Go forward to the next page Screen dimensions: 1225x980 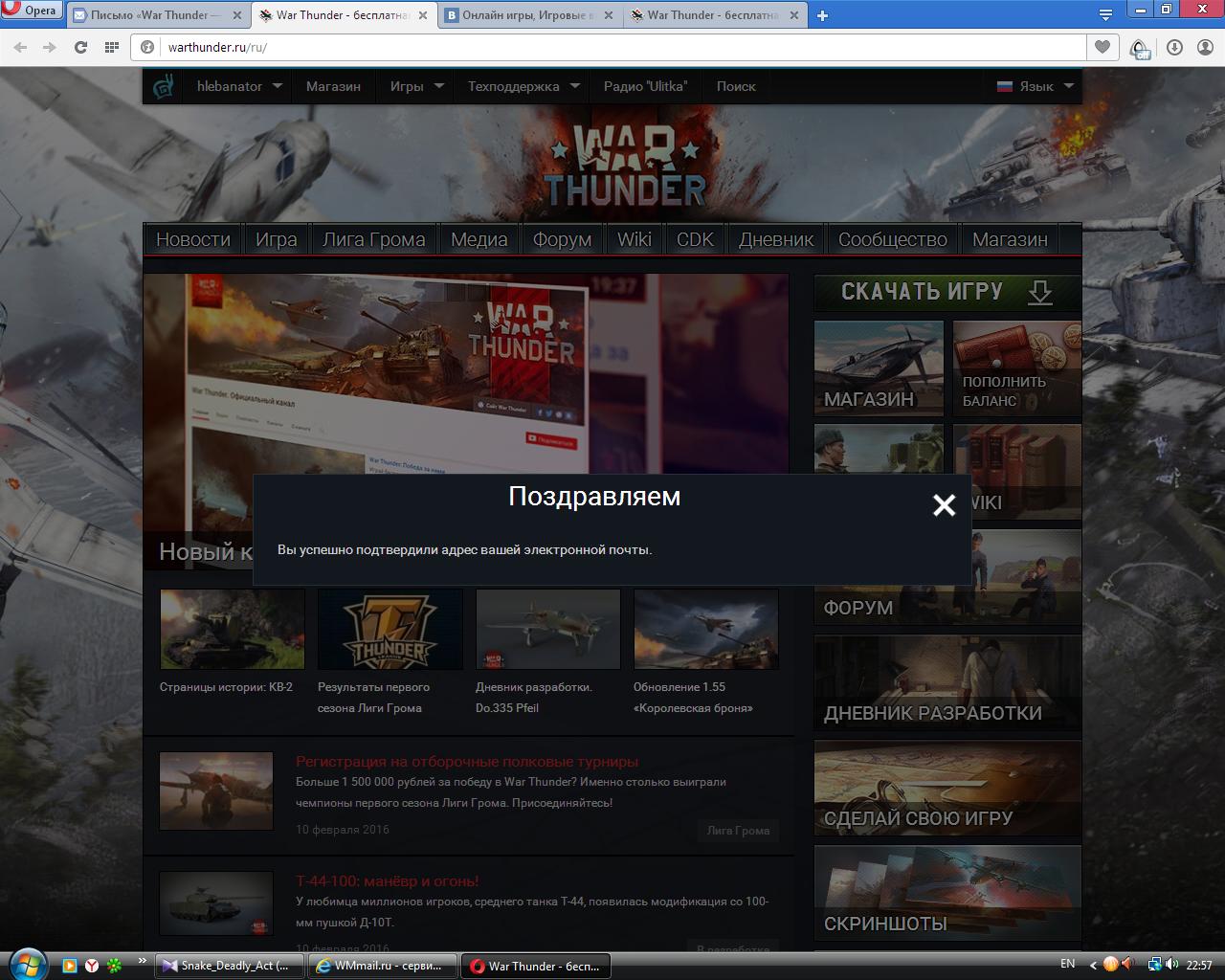click(x=50, y=47)
